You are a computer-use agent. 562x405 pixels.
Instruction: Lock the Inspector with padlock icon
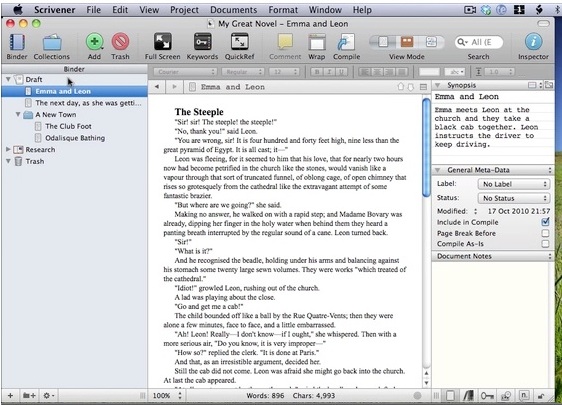541,396
